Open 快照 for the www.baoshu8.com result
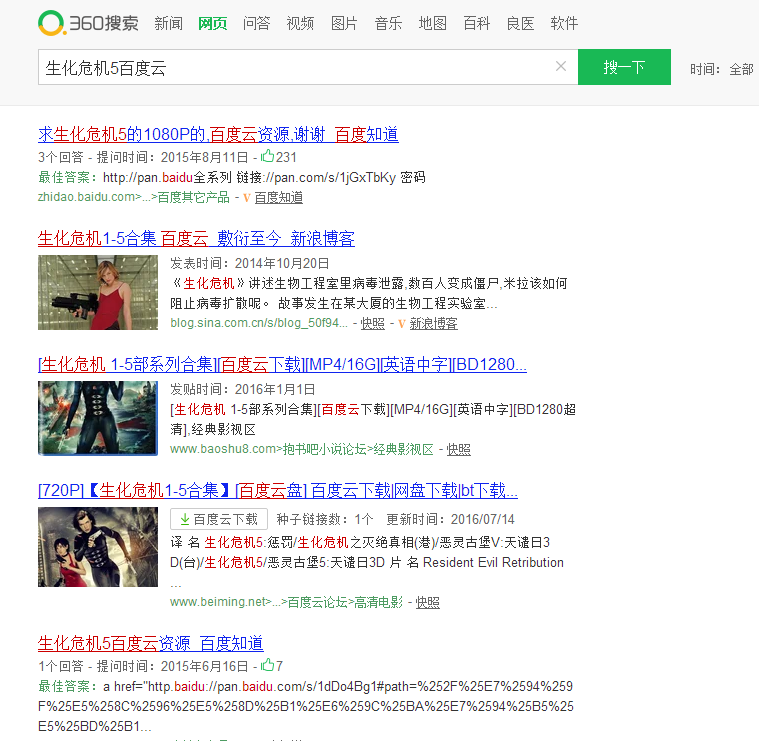Viewport: 759px width, 741px height. [x=458, y=450]
